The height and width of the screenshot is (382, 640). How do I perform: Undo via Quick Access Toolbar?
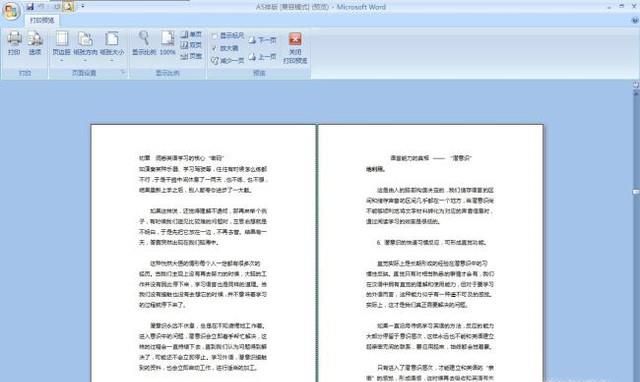click(x=42, y=7)
